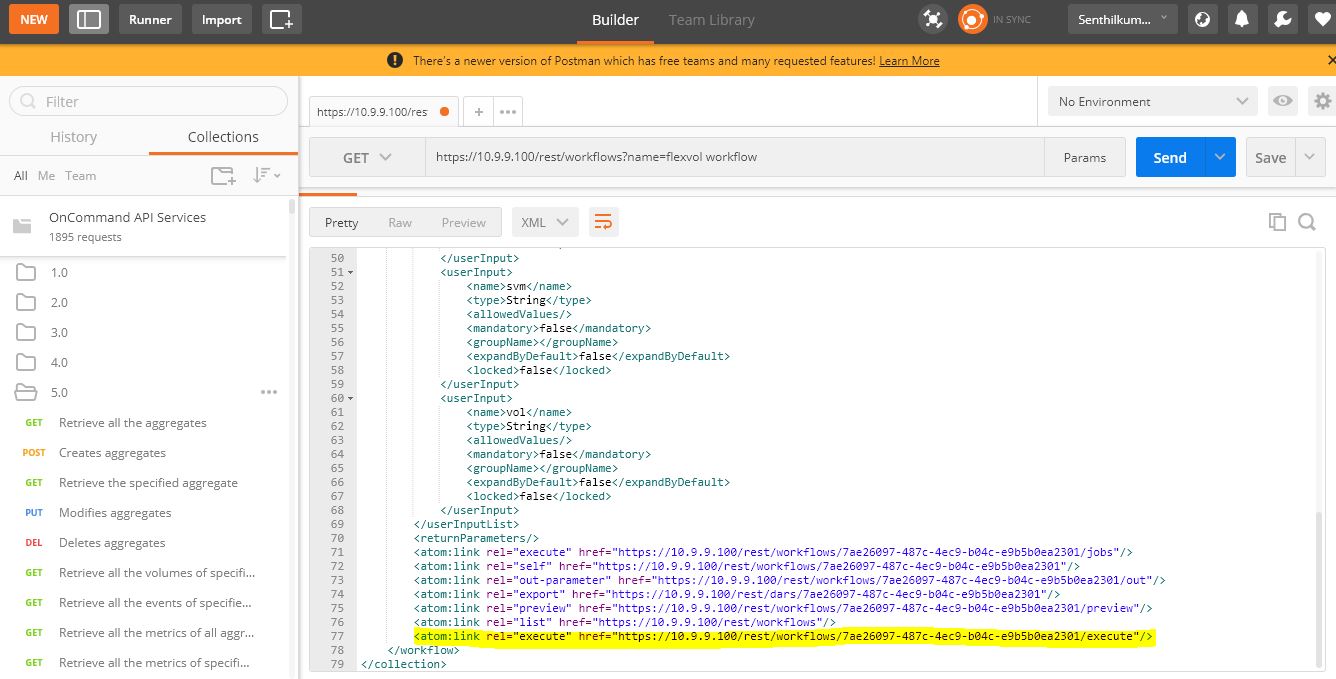The height and width of the screenshot is (679, 1336).
Task: Click the IN SYNC status icon
Action: pos(971,18)
